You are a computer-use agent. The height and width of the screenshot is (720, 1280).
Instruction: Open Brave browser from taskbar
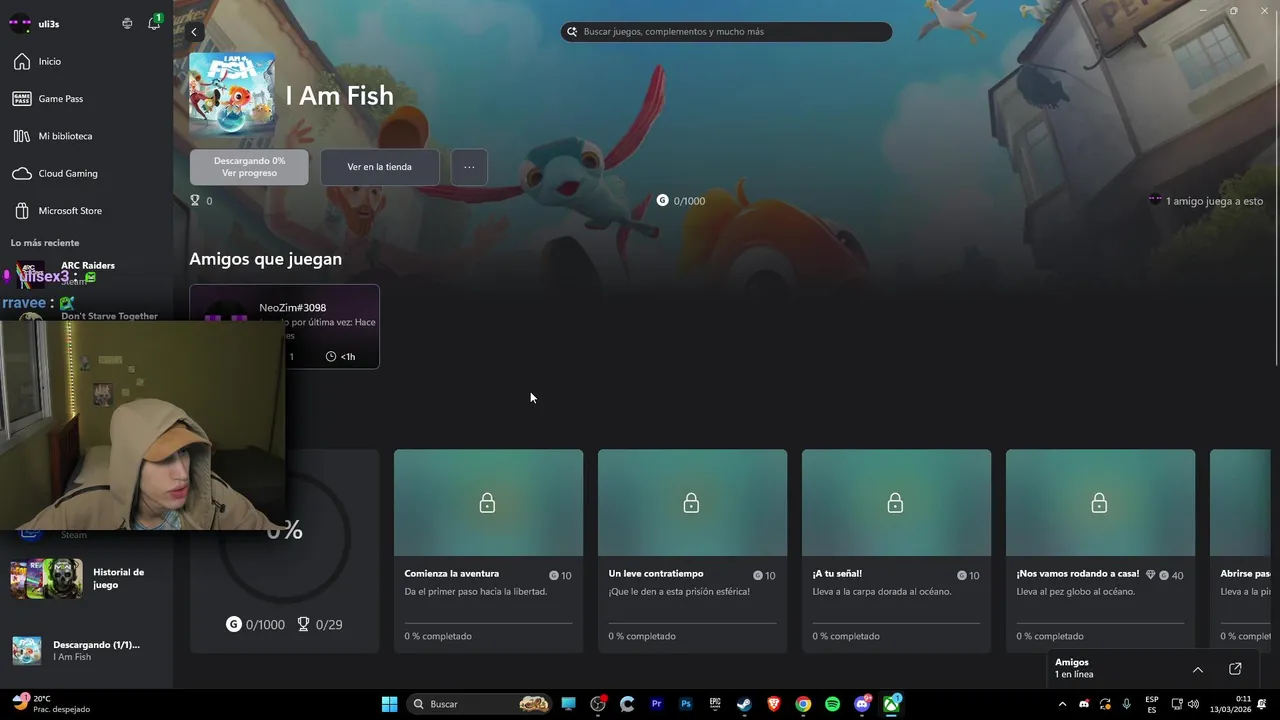click(773, 704)
